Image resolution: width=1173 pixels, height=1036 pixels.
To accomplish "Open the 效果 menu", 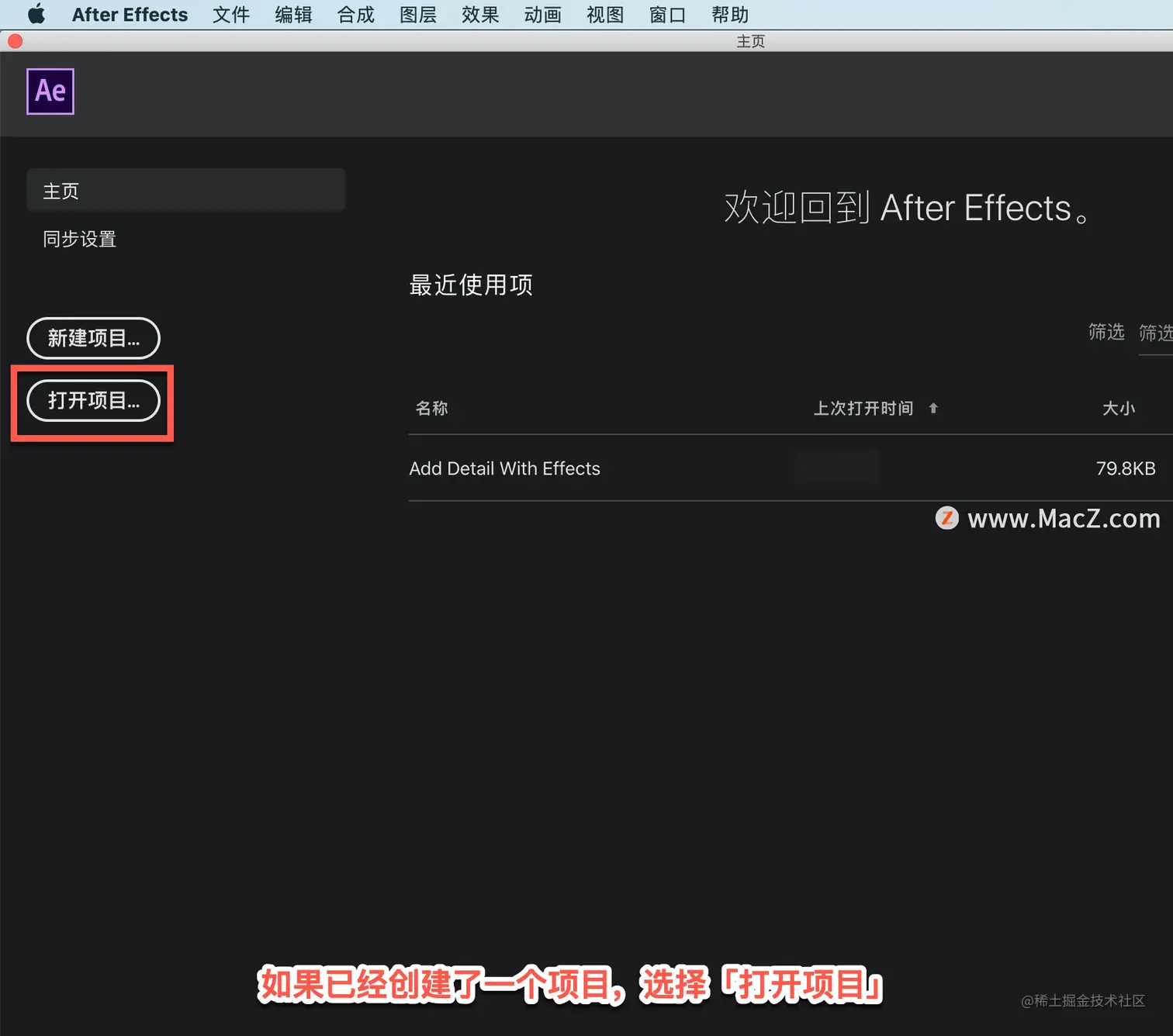I will point(480,15).
